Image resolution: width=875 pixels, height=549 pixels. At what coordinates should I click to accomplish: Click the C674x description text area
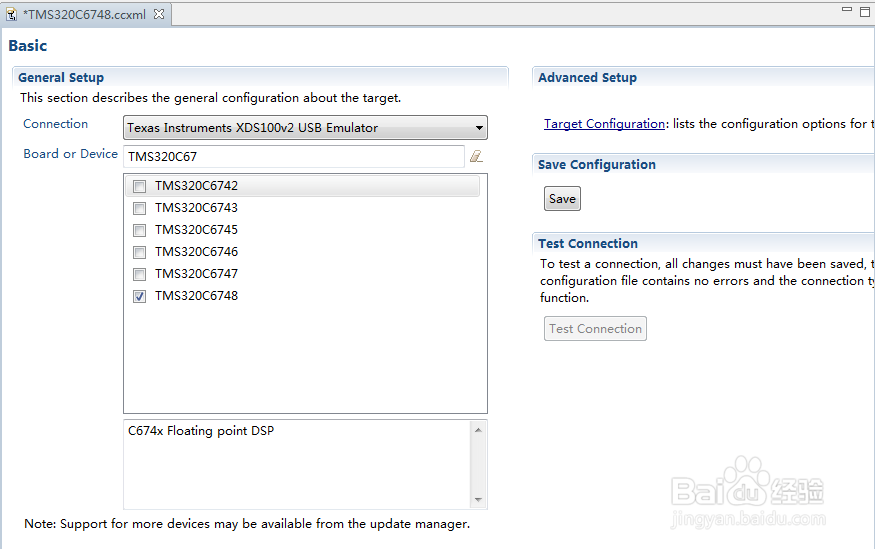pyautogui.click(x=298, y=463)
